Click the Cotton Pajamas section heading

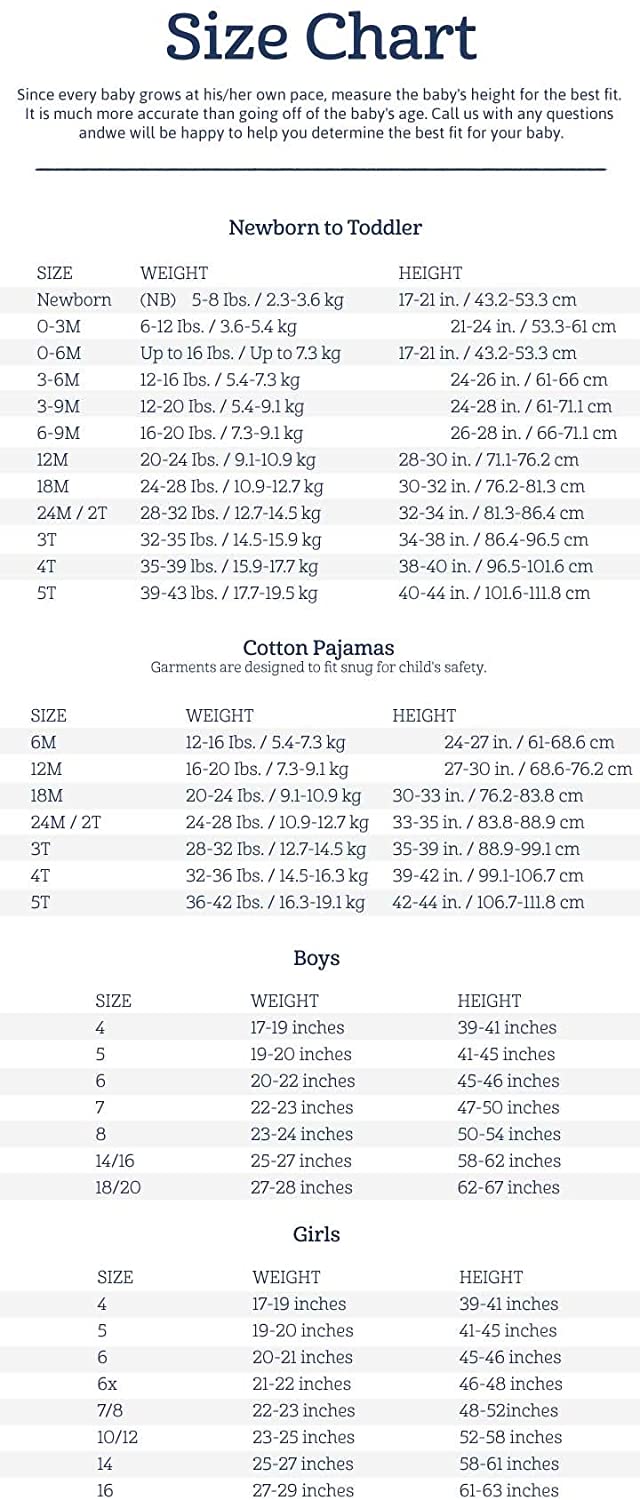coord(318,648)
